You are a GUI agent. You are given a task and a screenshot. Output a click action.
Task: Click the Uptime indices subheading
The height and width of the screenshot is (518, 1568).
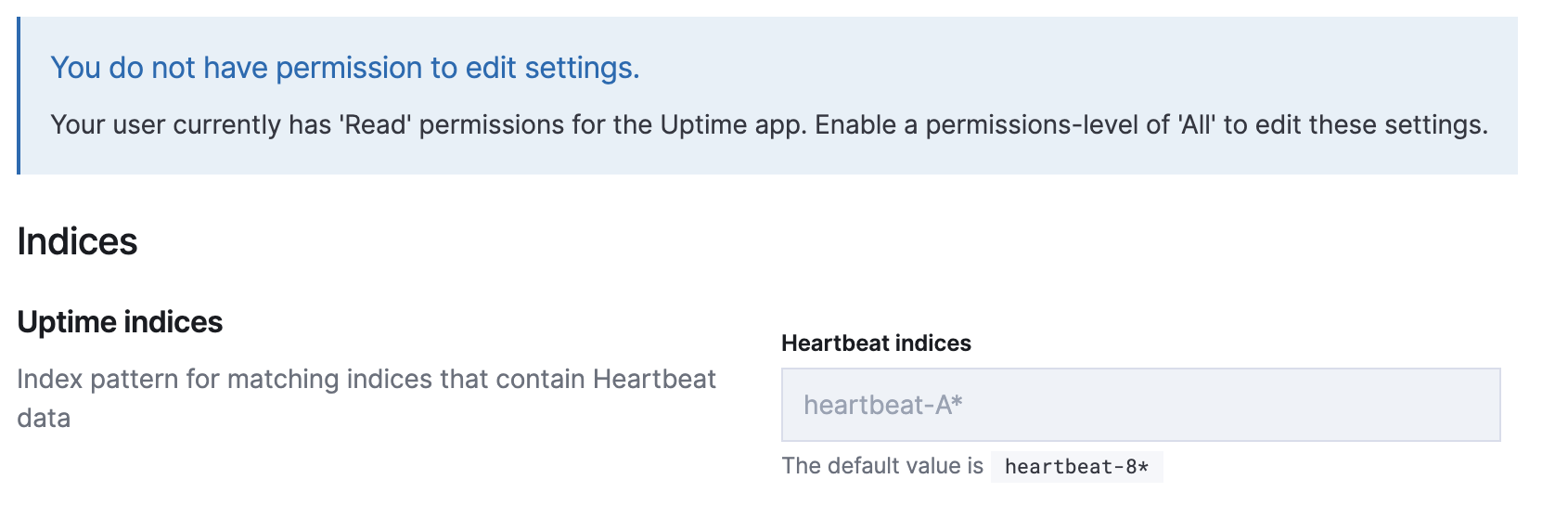pyautogui.click(x=120, y=322)
